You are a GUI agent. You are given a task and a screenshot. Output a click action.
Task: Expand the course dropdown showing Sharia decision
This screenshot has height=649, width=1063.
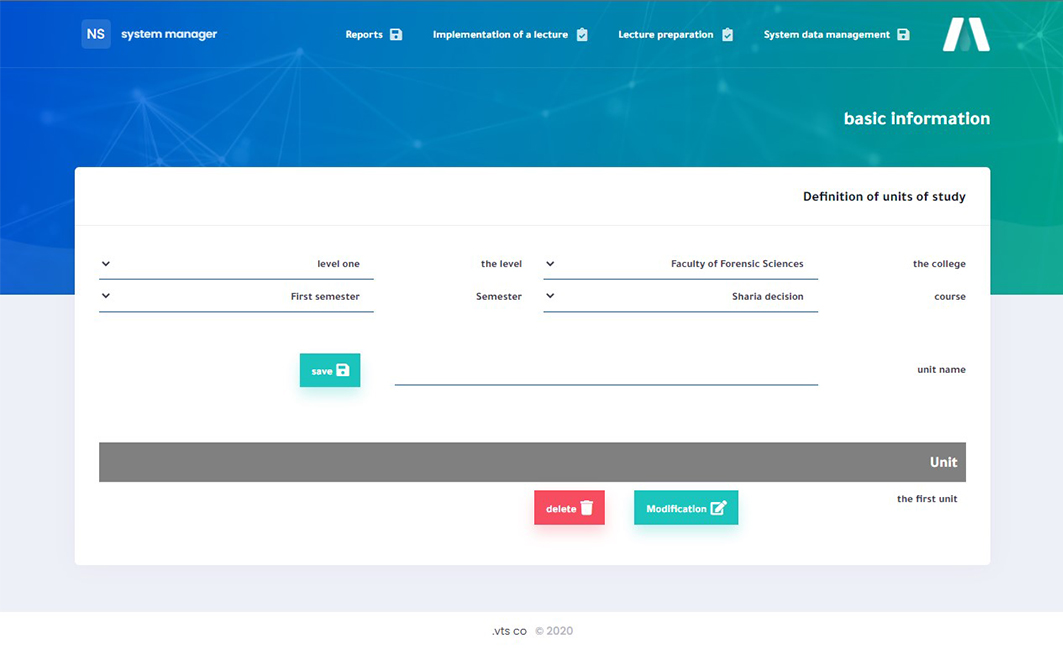pos(681,296)
